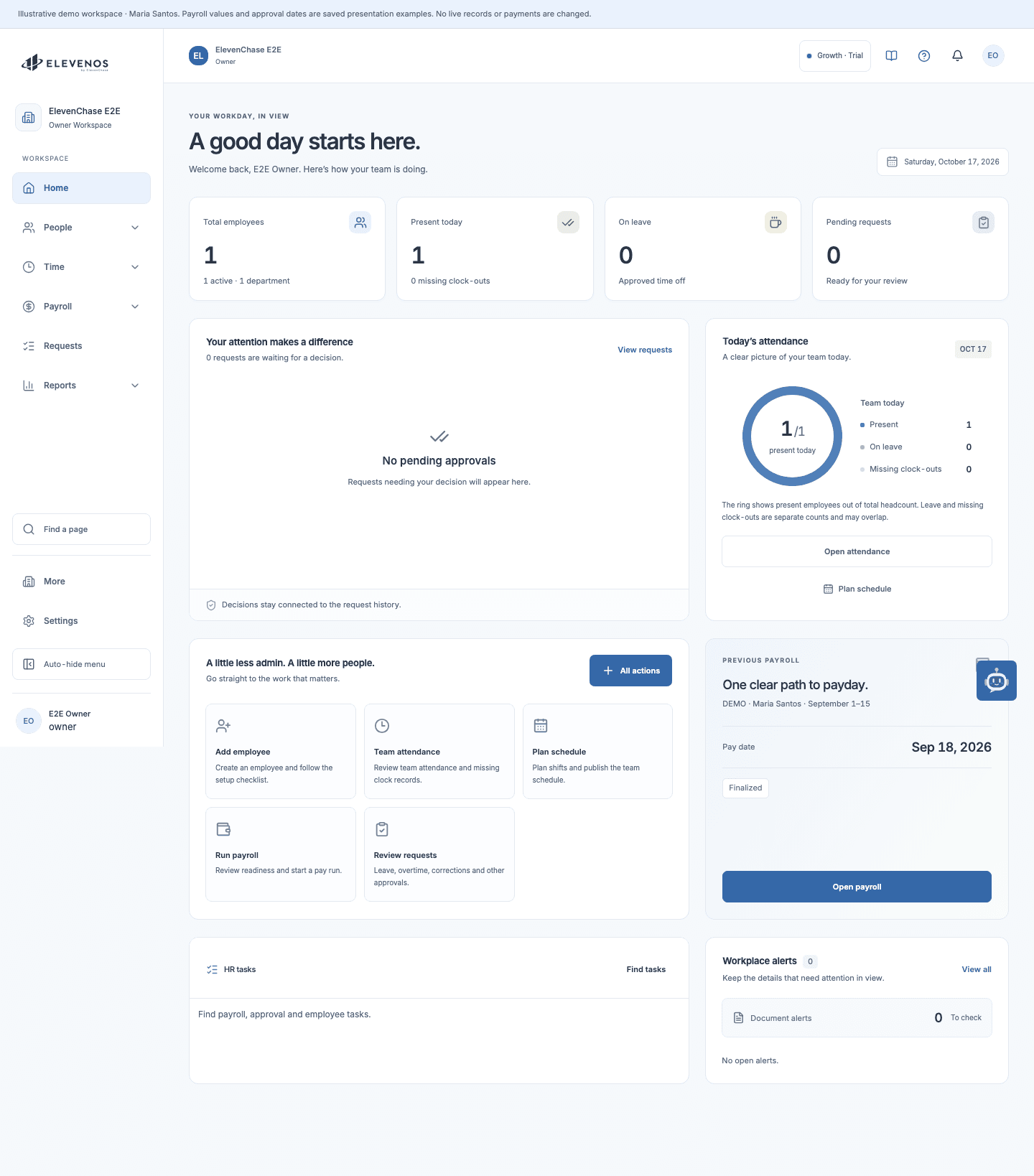Click the Document alerts file icon
The width and height of the screenshot is (1034, 1176).
[738, 1018]
